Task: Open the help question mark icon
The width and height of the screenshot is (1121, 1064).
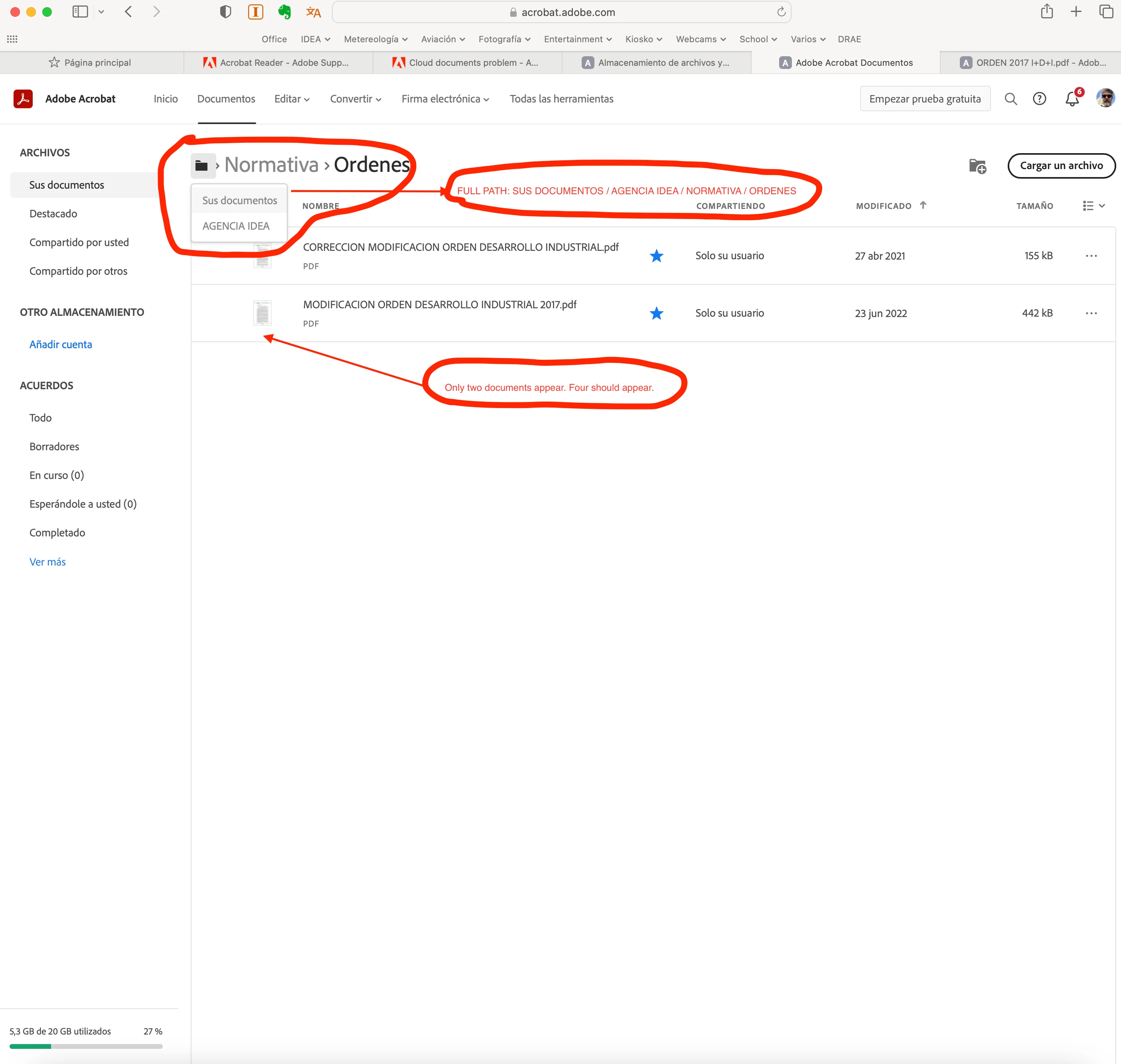Action: click(x=1039, y=99)
